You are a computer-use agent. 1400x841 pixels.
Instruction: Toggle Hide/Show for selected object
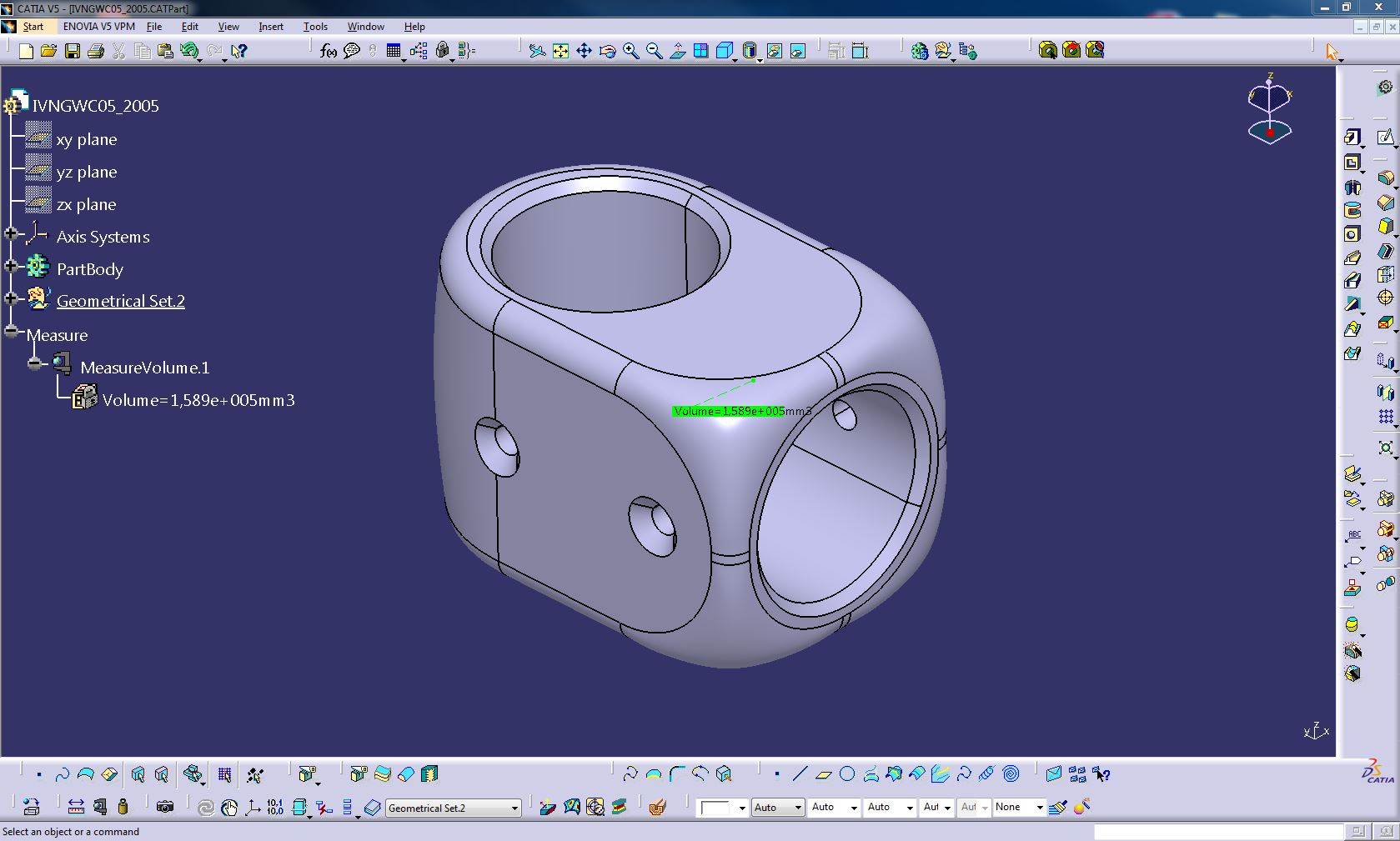point(775,52)
